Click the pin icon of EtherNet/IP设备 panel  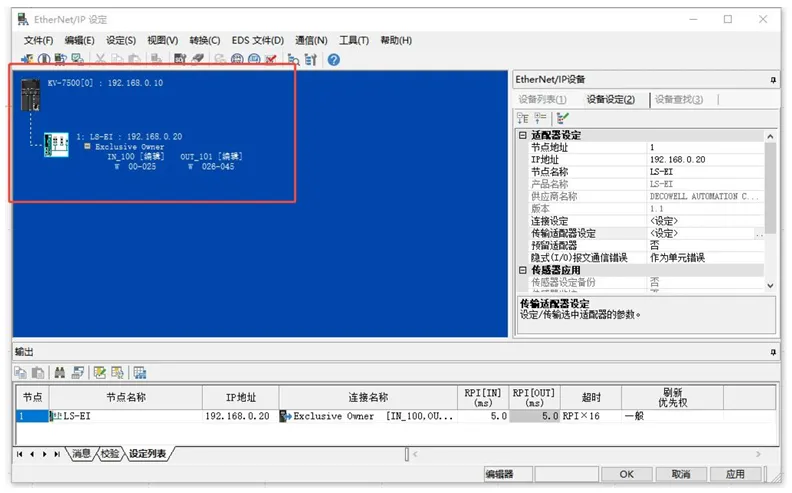[x=772, y=79]
